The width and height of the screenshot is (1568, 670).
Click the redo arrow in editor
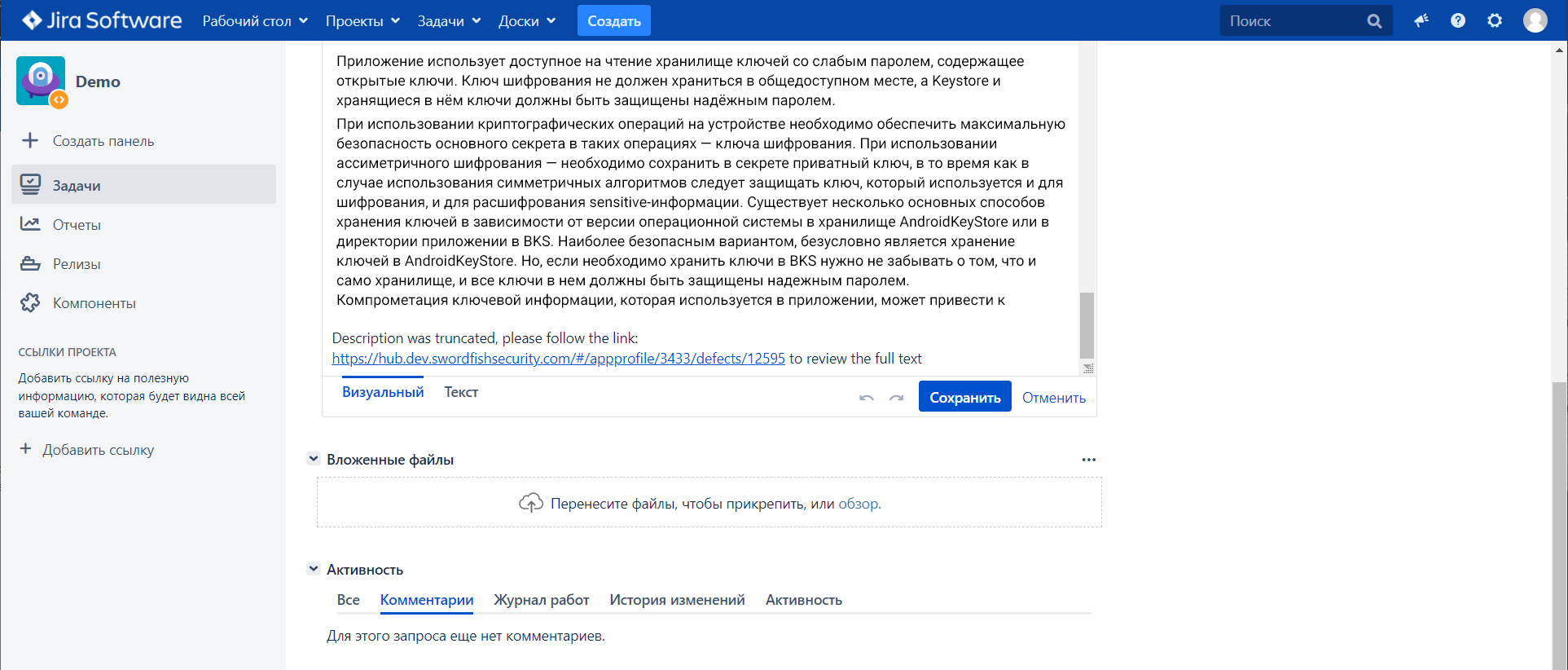click(896, 398)
